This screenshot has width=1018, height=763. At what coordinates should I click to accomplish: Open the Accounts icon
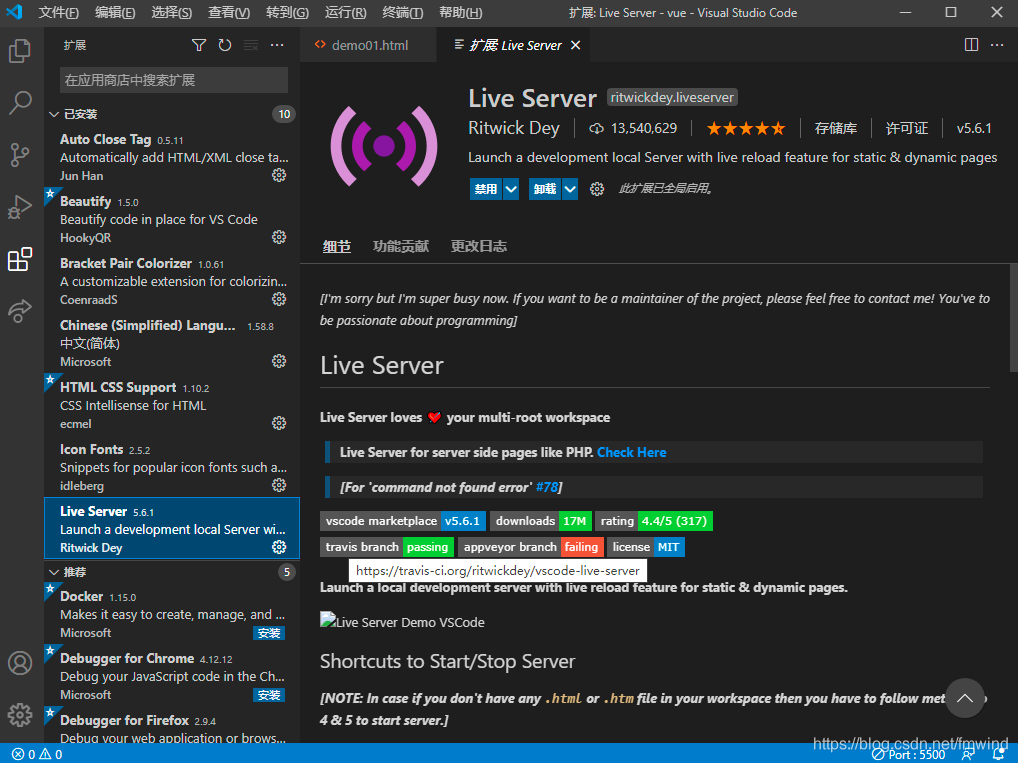20,663
